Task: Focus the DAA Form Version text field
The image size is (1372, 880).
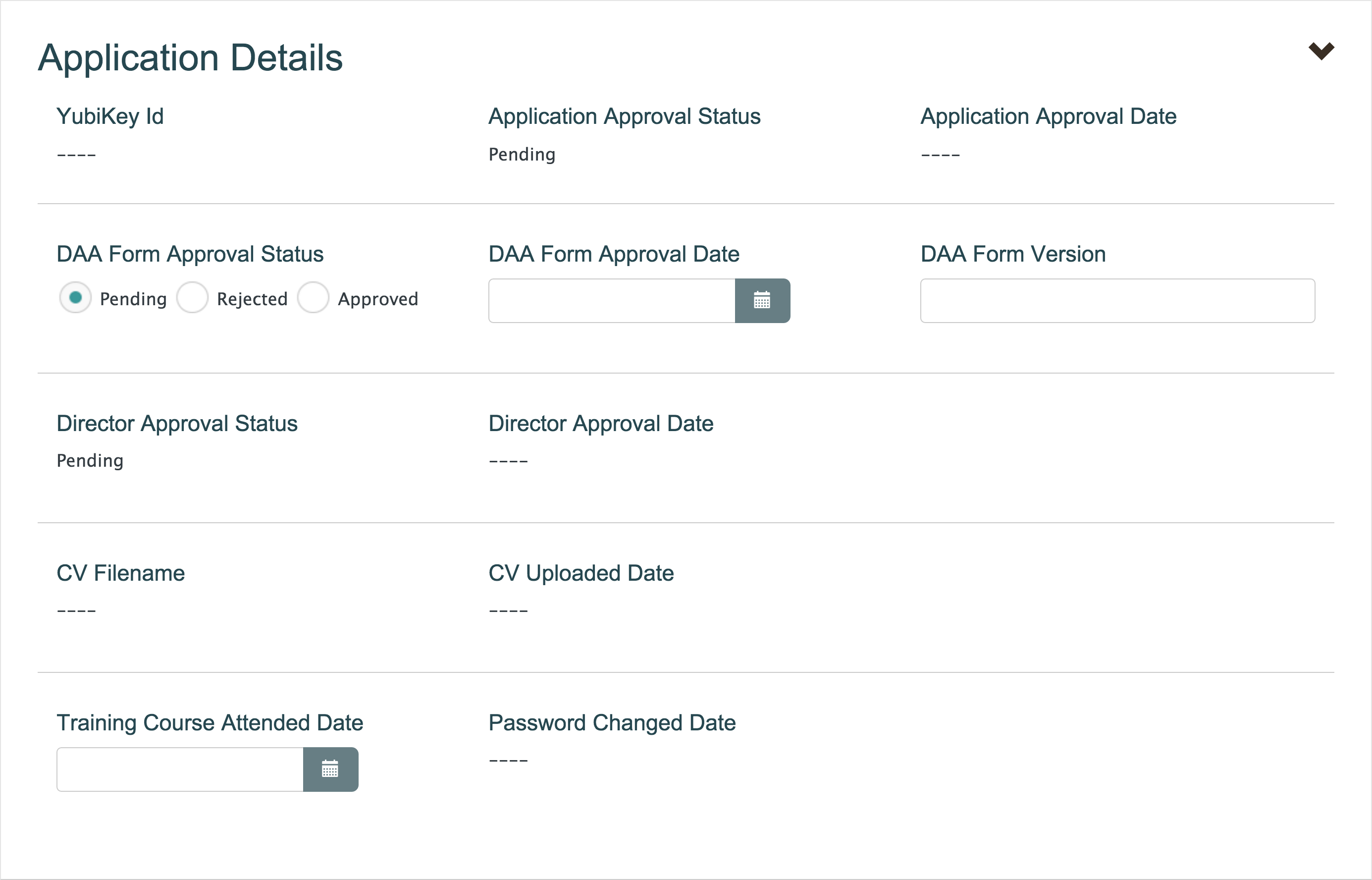Action: (x=1117, y=301)
